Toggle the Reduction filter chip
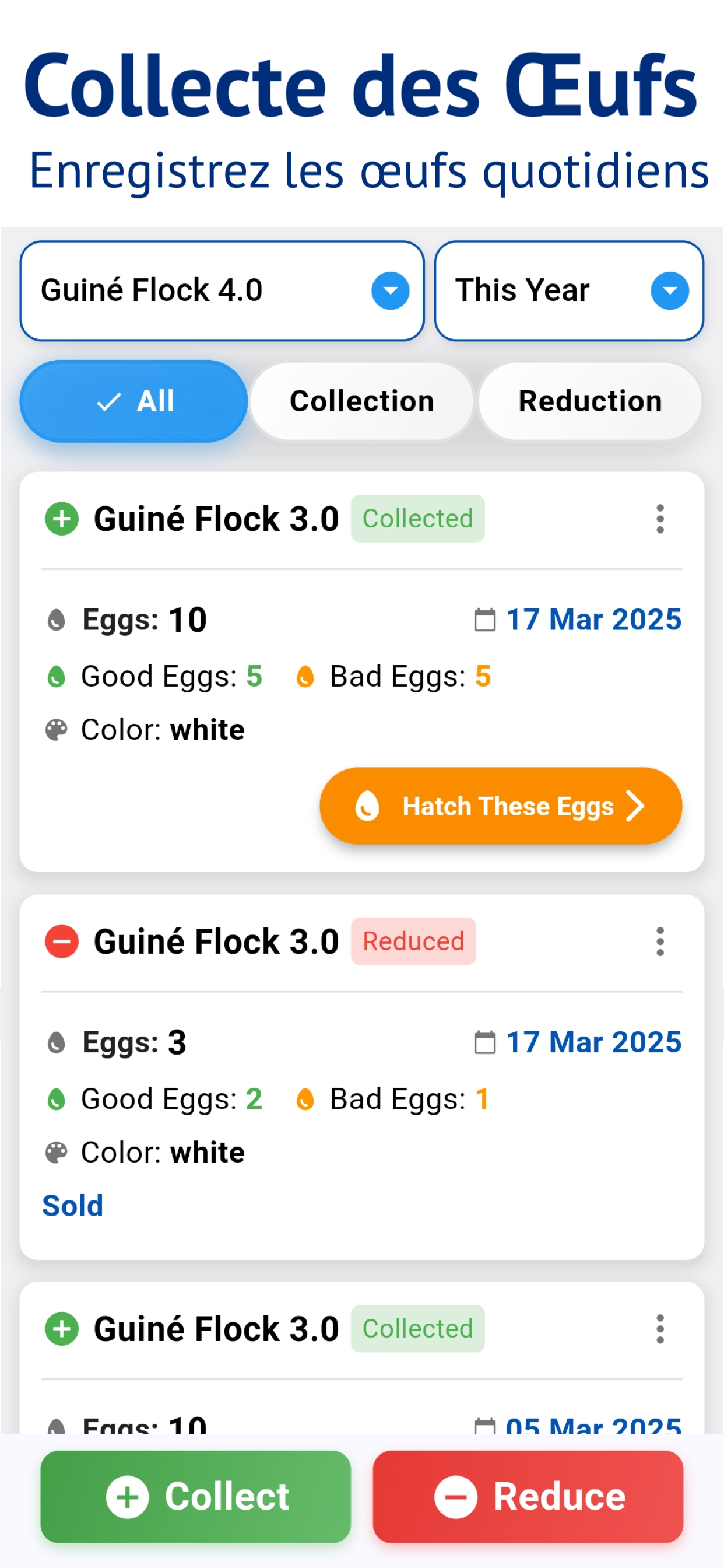 tap(590, 401)
